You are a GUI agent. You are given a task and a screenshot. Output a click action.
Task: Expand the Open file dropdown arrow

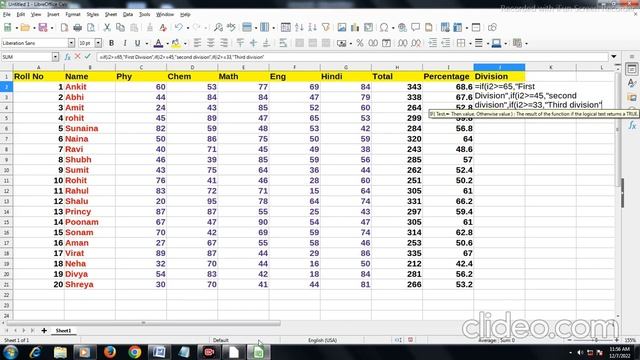(34, 28)
